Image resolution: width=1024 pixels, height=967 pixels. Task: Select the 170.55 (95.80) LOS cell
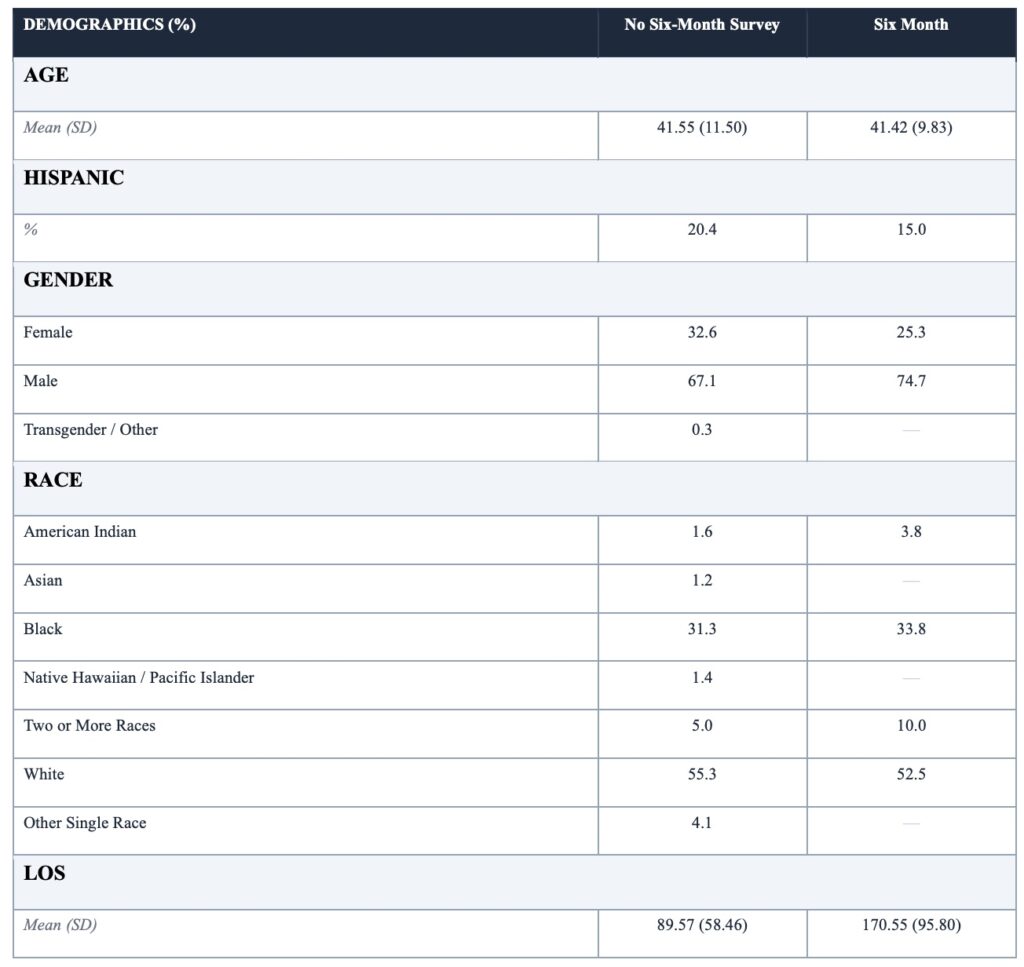tap(910, 925)
